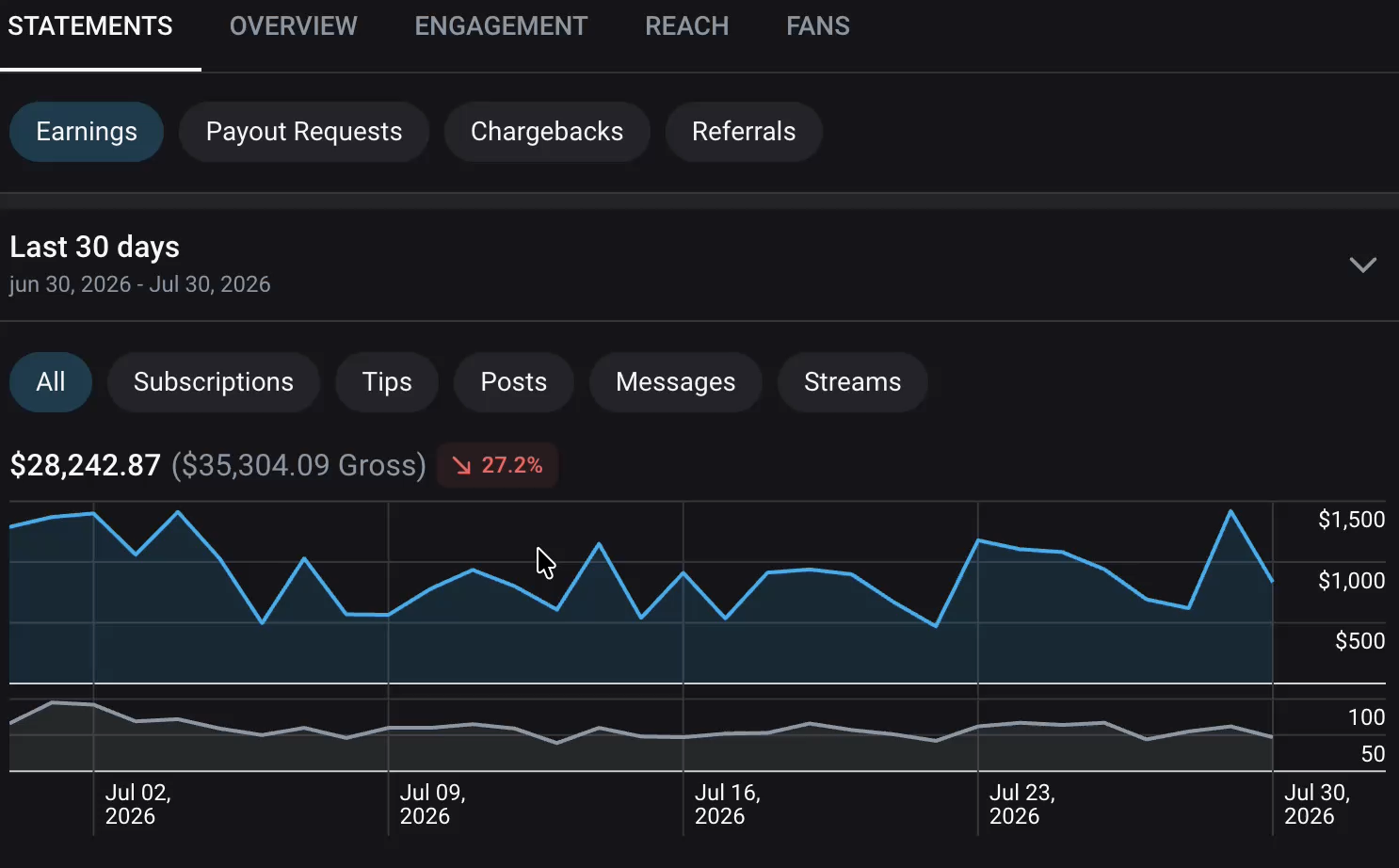Filter earnings by Tips
This screenshot has height=868, width=1399.
point(387,382)
